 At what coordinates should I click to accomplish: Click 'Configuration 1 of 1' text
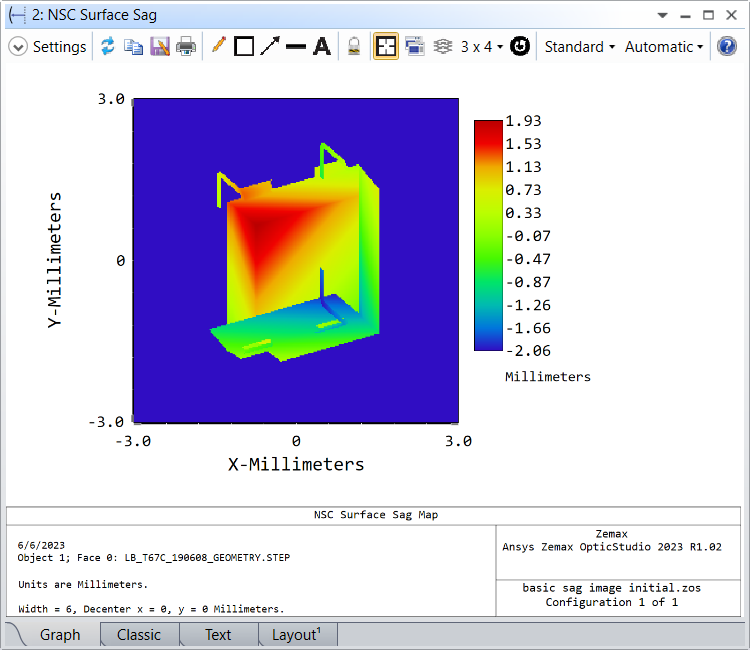[x=612, y=602]
